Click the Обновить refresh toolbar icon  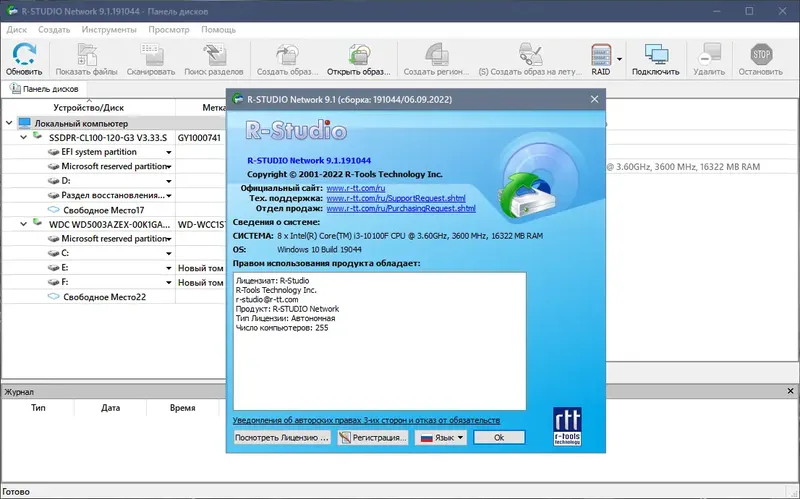click(x=24, y=54)
